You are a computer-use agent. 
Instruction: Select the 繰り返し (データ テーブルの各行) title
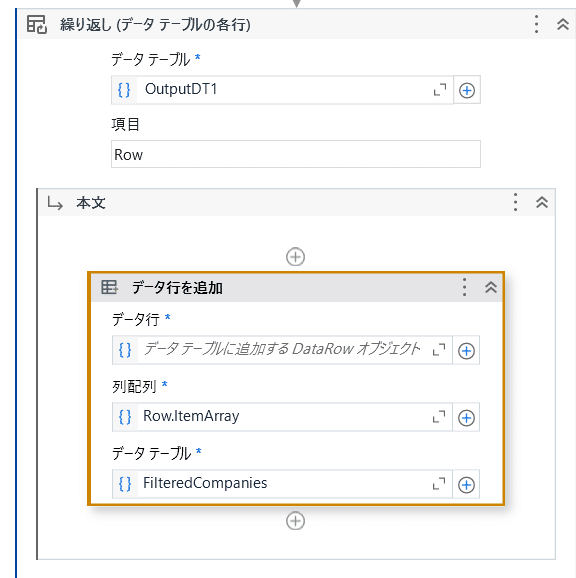(x=155, y=25)
